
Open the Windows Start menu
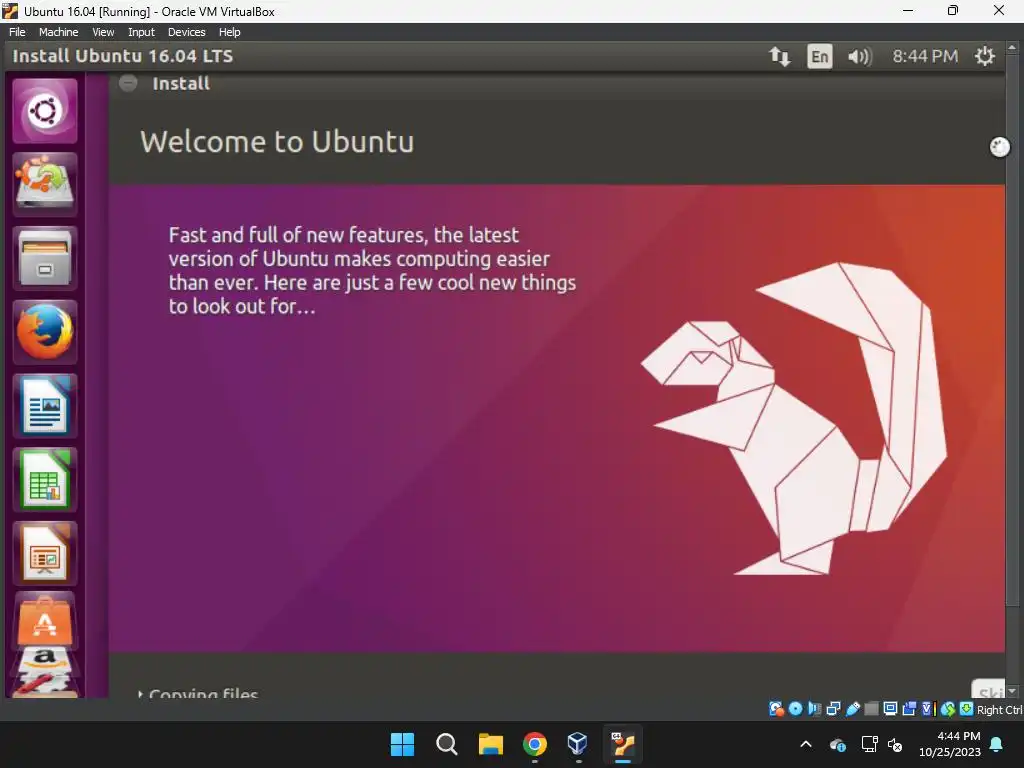pos(402,744)
